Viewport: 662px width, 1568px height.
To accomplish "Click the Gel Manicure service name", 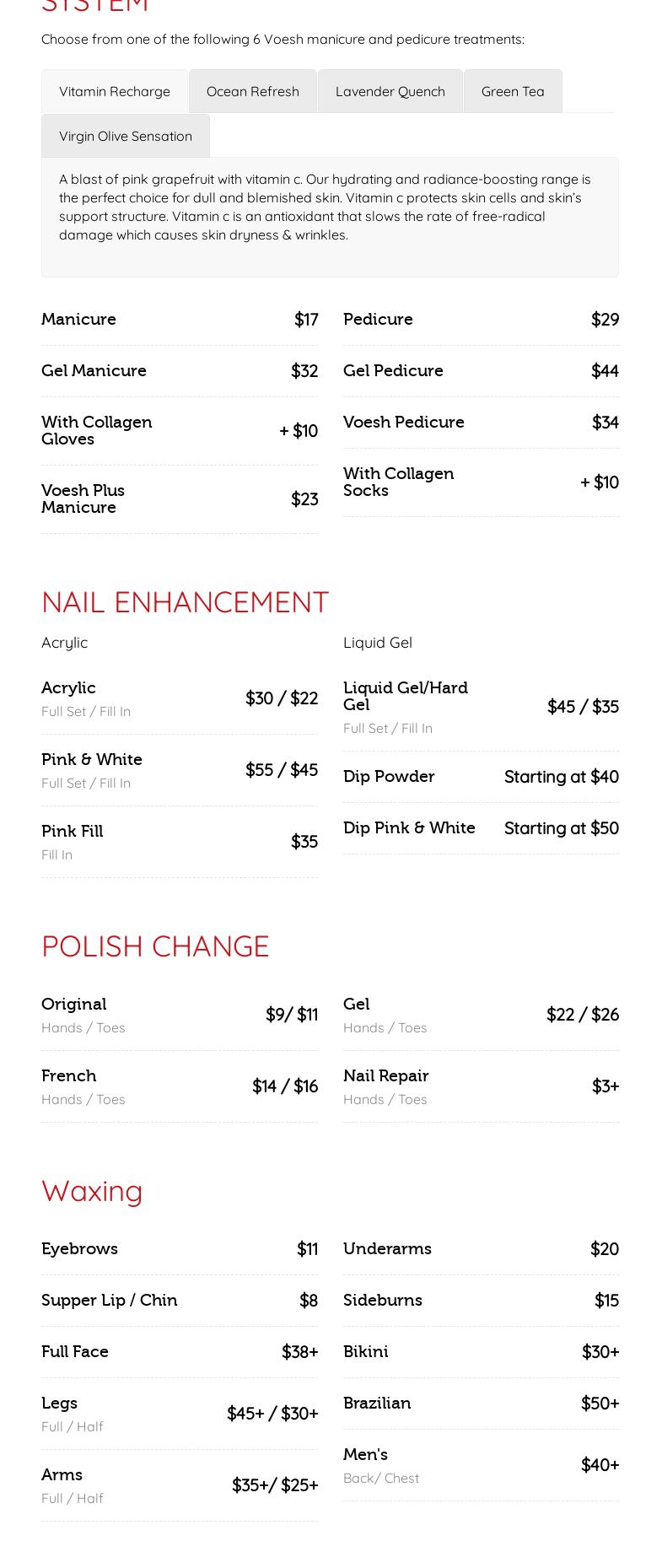I will (x=94, y=370).
